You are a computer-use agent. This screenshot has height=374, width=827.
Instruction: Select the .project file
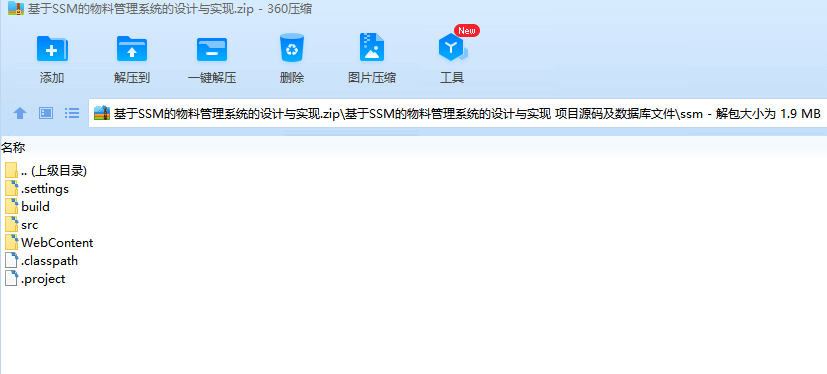(35, 279)
